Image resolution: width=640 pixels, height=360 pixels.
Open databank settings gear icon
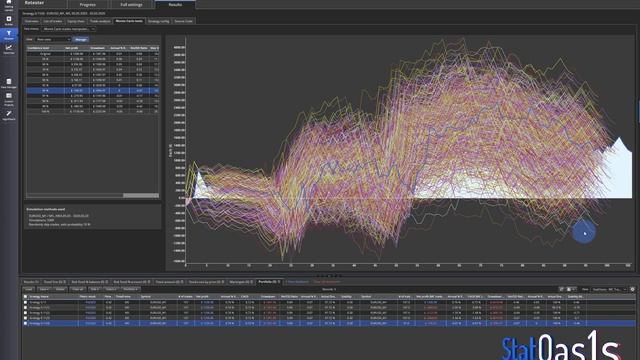pos(632,289)
